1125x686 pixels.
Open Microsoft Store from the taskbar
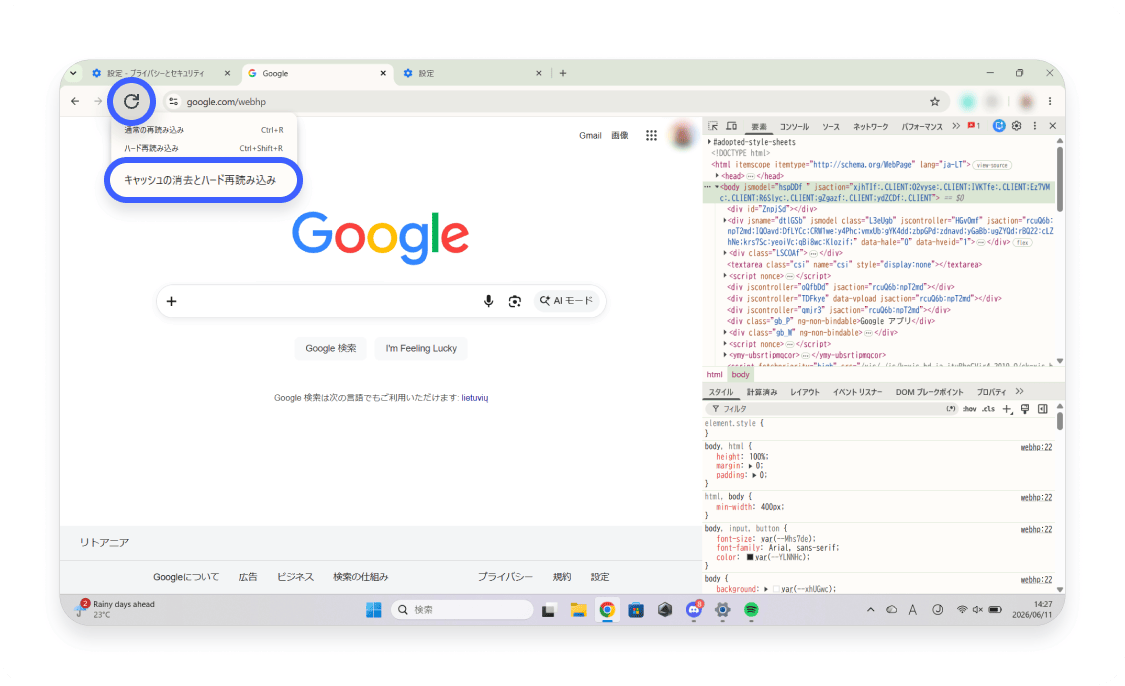(x=636, y=610)
